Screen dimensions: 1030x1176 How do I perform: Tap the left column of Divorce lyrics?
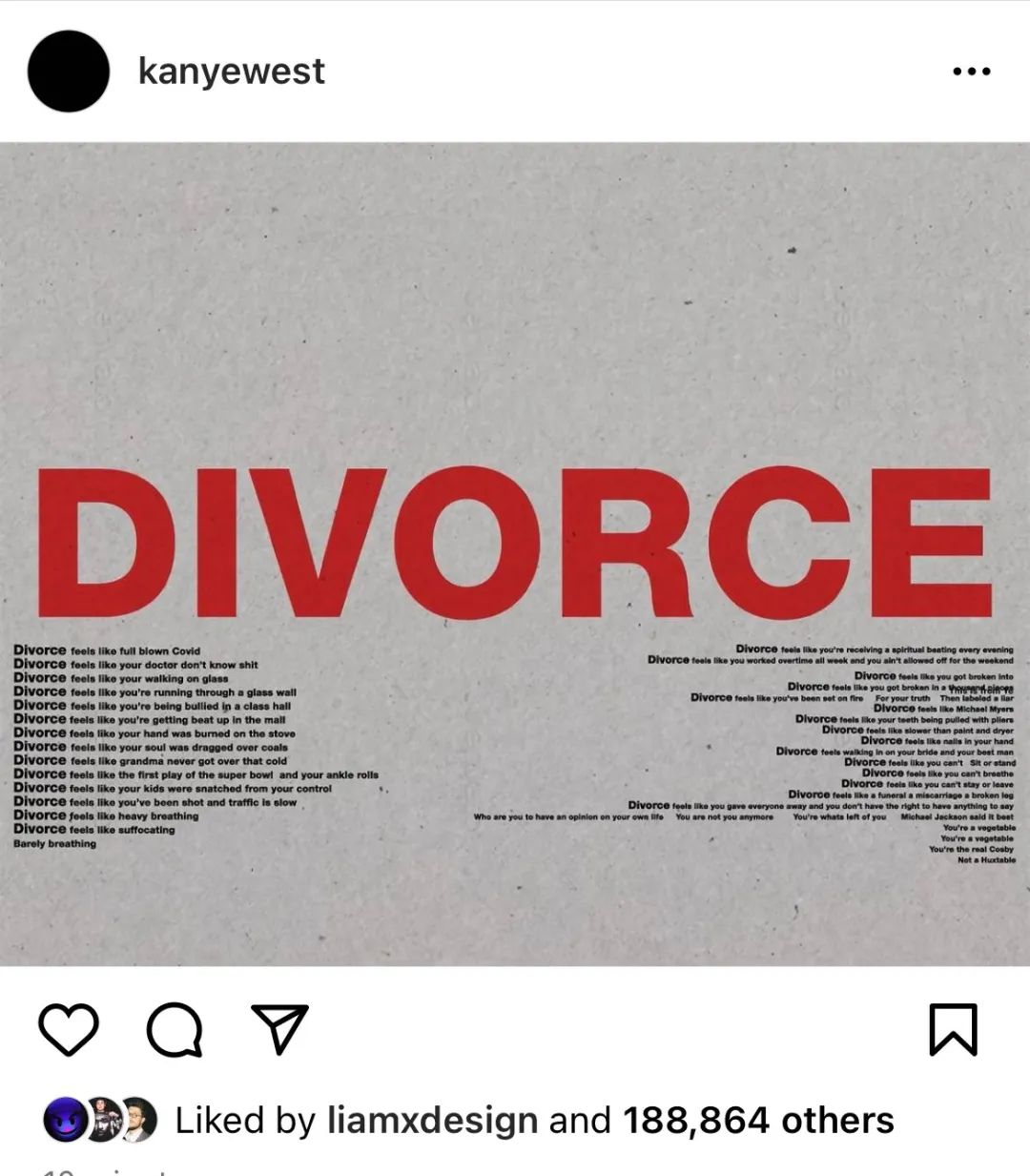(x=196, y=747)
